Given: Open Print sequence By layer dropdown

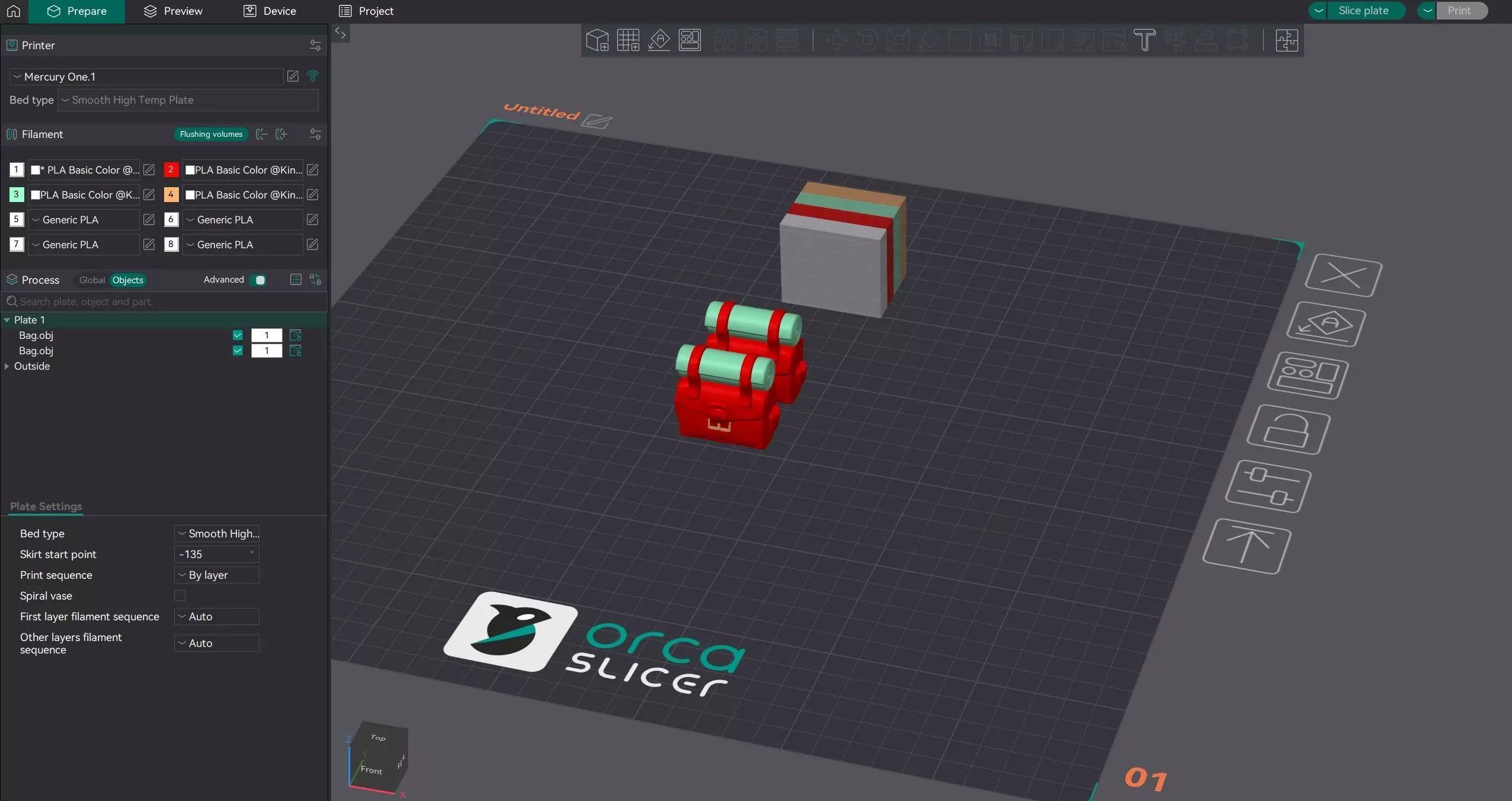Looking at the screenshot, I should point(217,575).
